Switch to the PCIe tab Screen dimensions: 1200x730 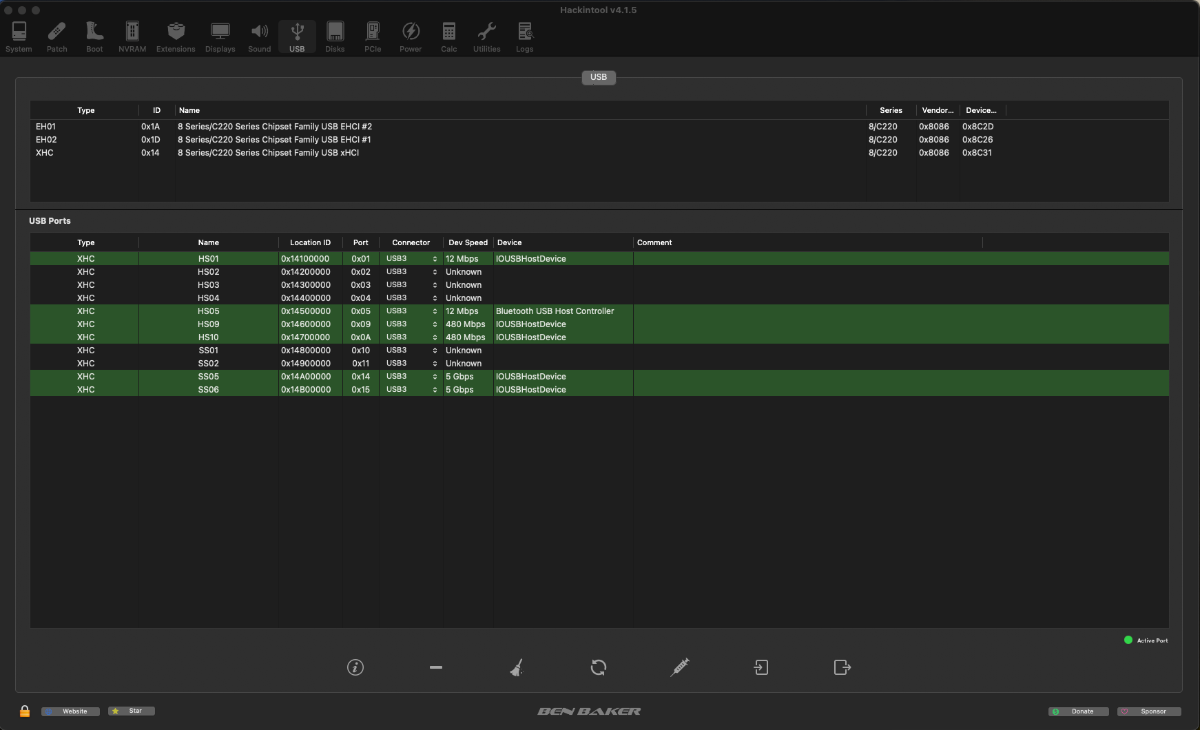click(x=372, y=37)
